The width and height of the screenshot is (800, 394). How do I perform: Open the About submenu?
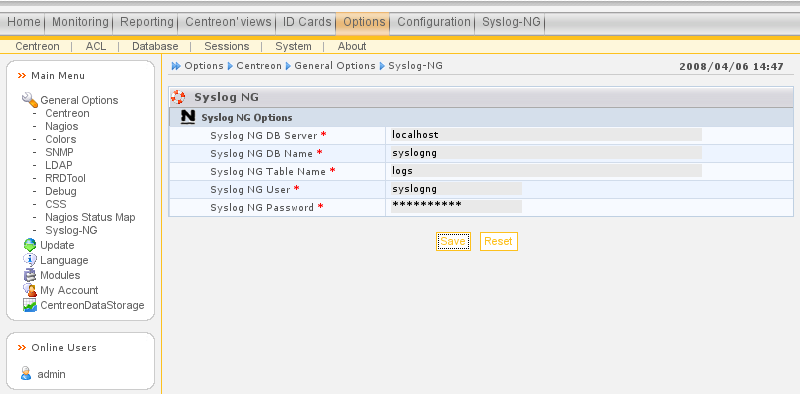pos(352,46)
